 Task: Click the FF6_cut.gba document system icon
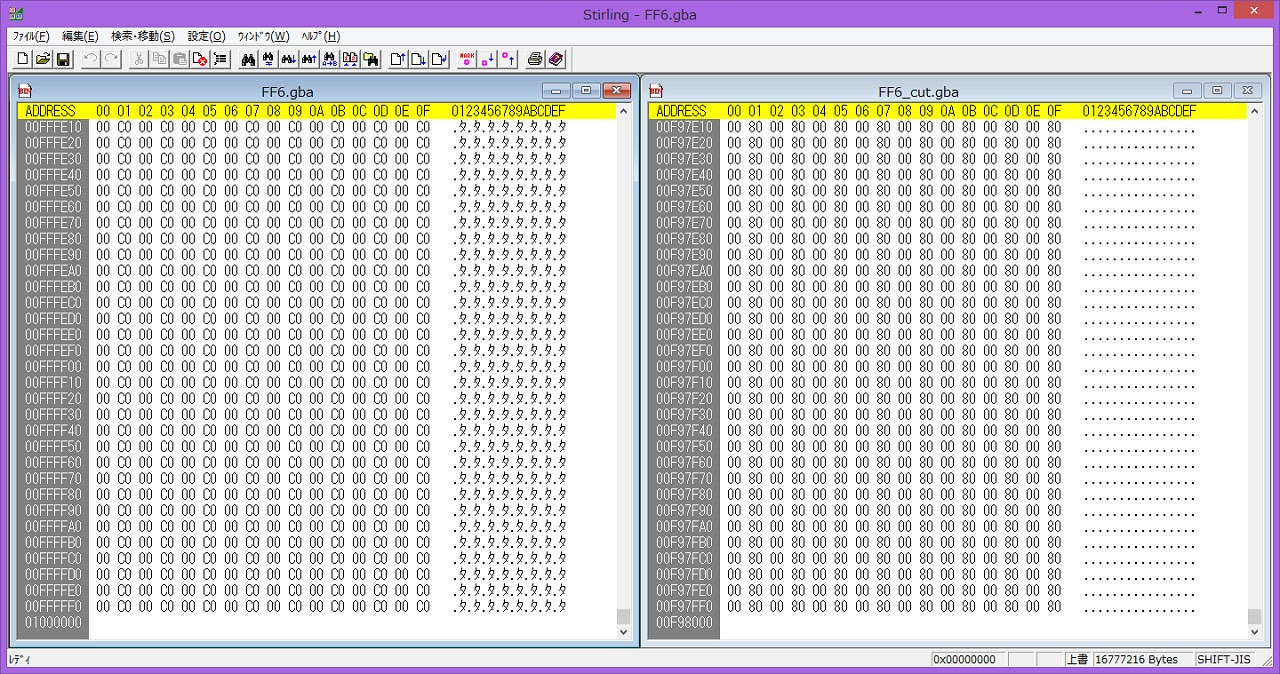pyautogui.click(x=656, y=90)
